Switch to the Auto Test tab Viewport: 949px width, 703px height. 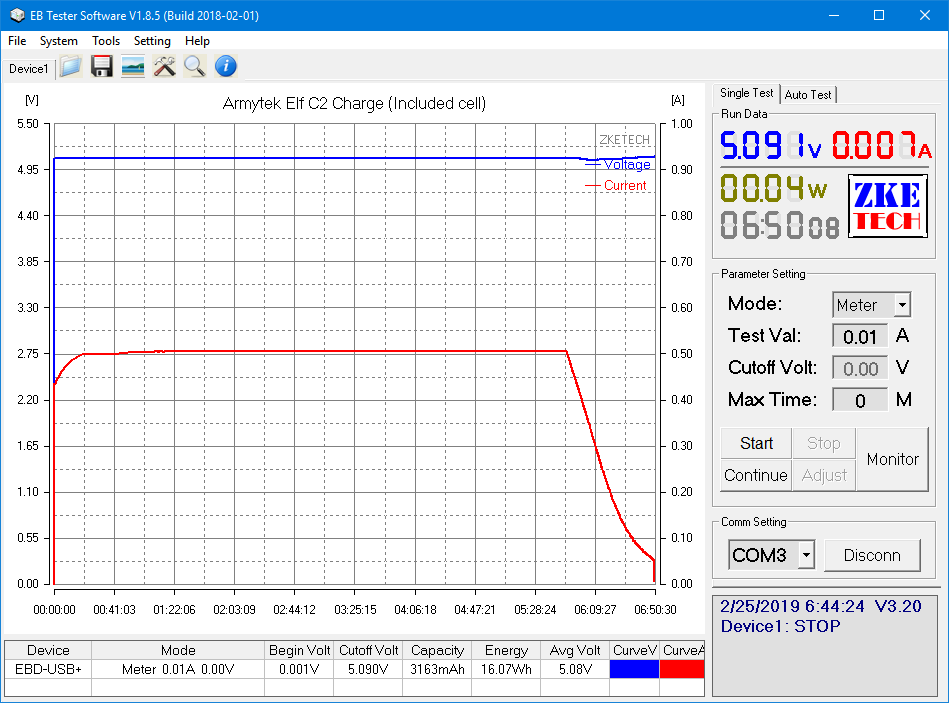pos(808,94)
